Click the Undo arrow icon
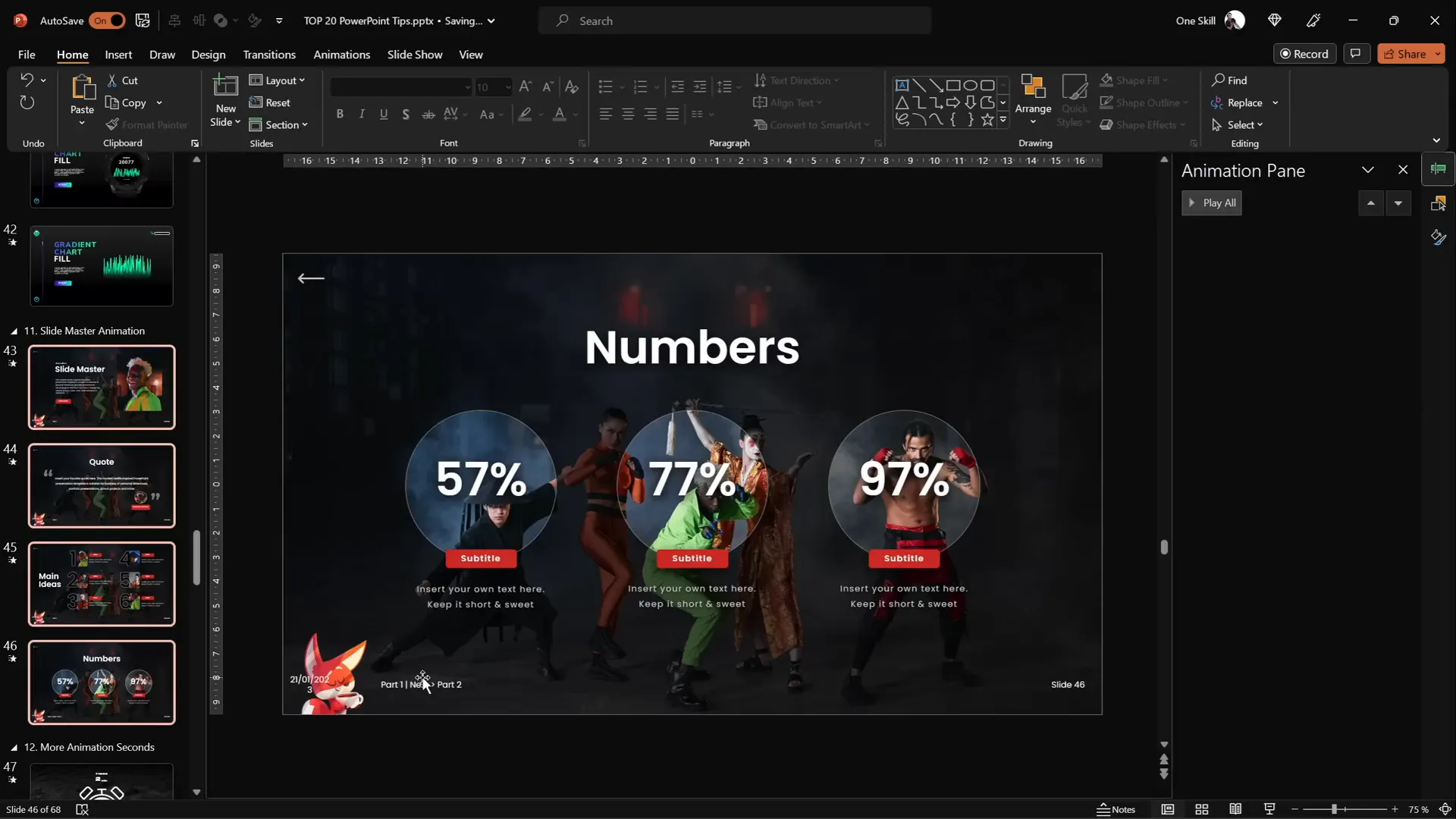The width and height of the screenshot is (1456, 819). click(27, 80)
